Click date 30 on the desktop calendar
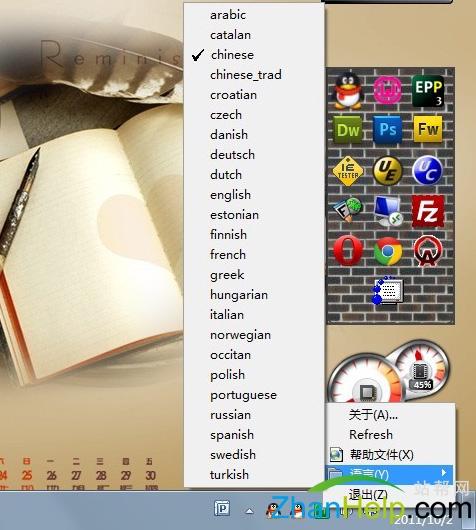 [150, 476]
